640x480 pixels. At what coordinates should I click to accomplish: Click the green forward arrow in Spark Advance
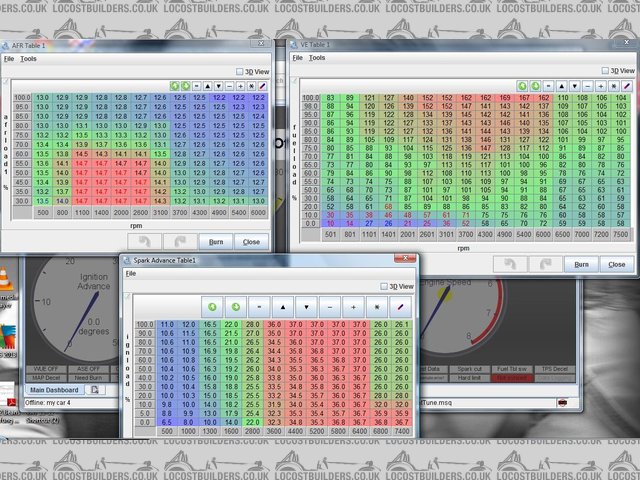(x=236, y=307)
